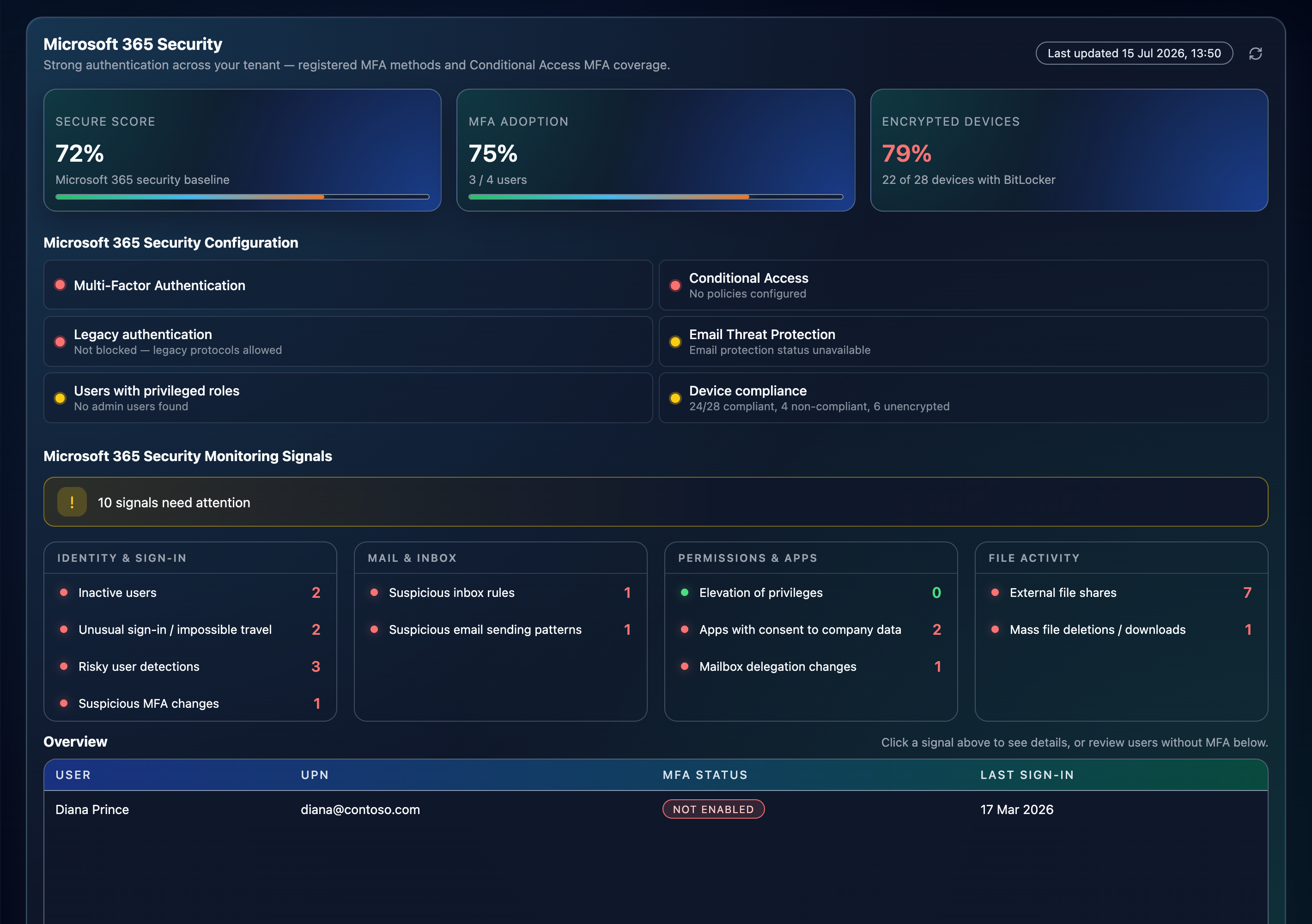
Task: Sort by the UPN column header
Action: point(315,775)
